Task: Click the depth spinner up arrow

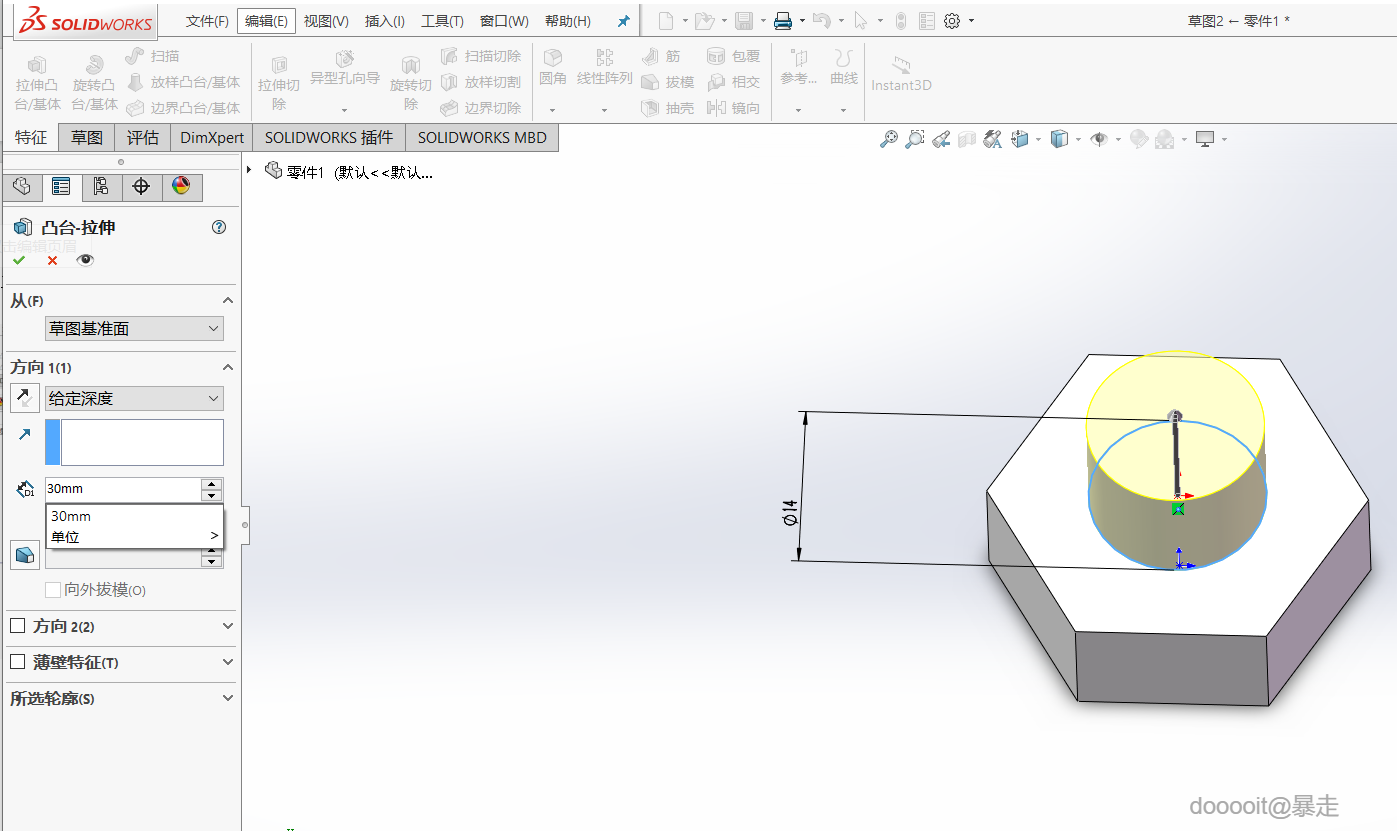Action: (211, 484)
